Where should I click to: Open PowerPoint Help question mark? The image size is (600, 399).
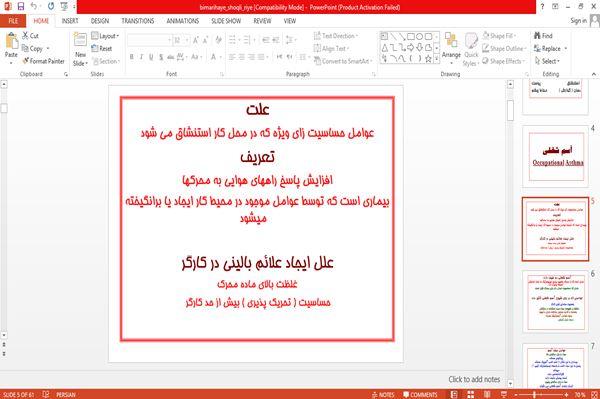click(x=542, y=7)
